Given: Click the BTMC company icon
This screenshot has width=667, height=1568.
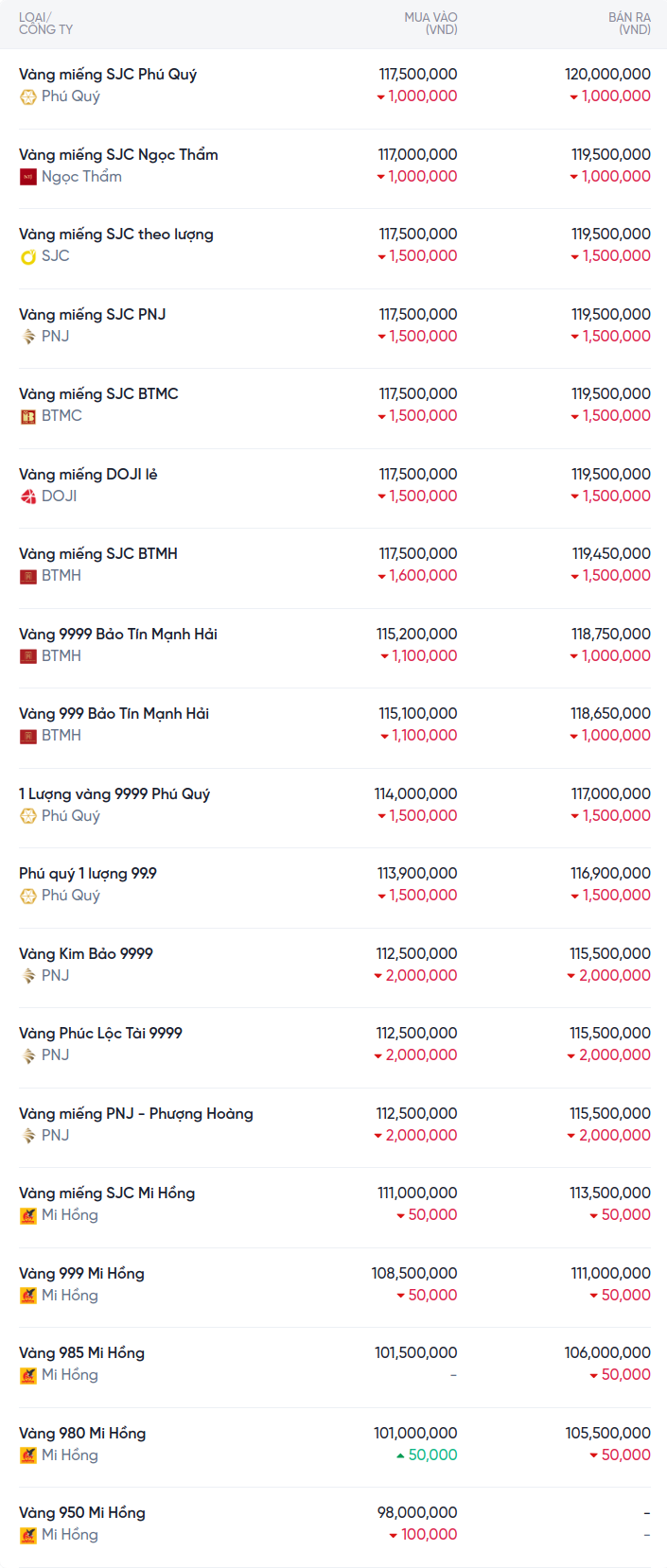Looking at the screenshot, I should [28, 416].
